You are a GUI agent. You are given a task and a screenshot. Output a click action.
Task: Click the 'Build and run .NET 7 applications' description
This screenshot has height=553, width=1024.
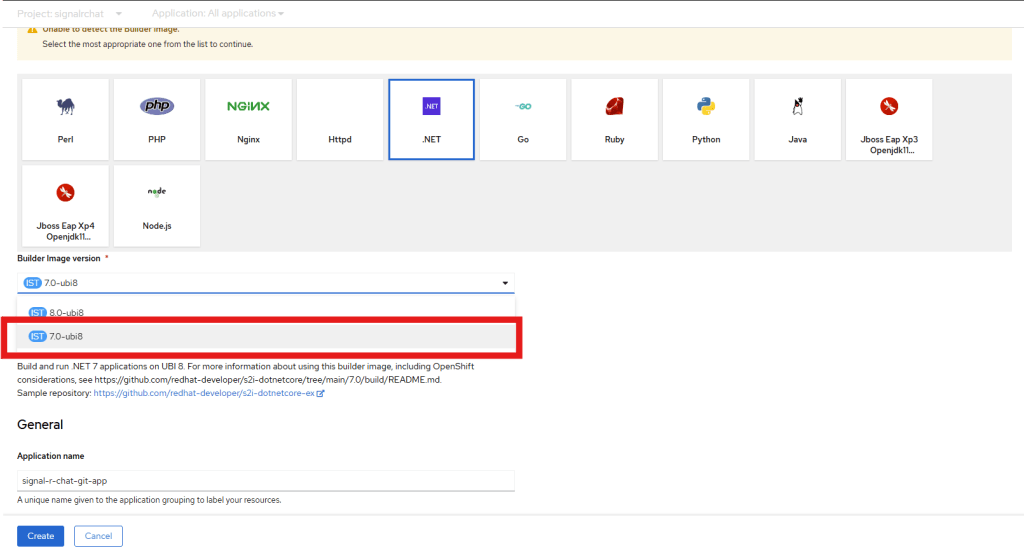point(246,373)
